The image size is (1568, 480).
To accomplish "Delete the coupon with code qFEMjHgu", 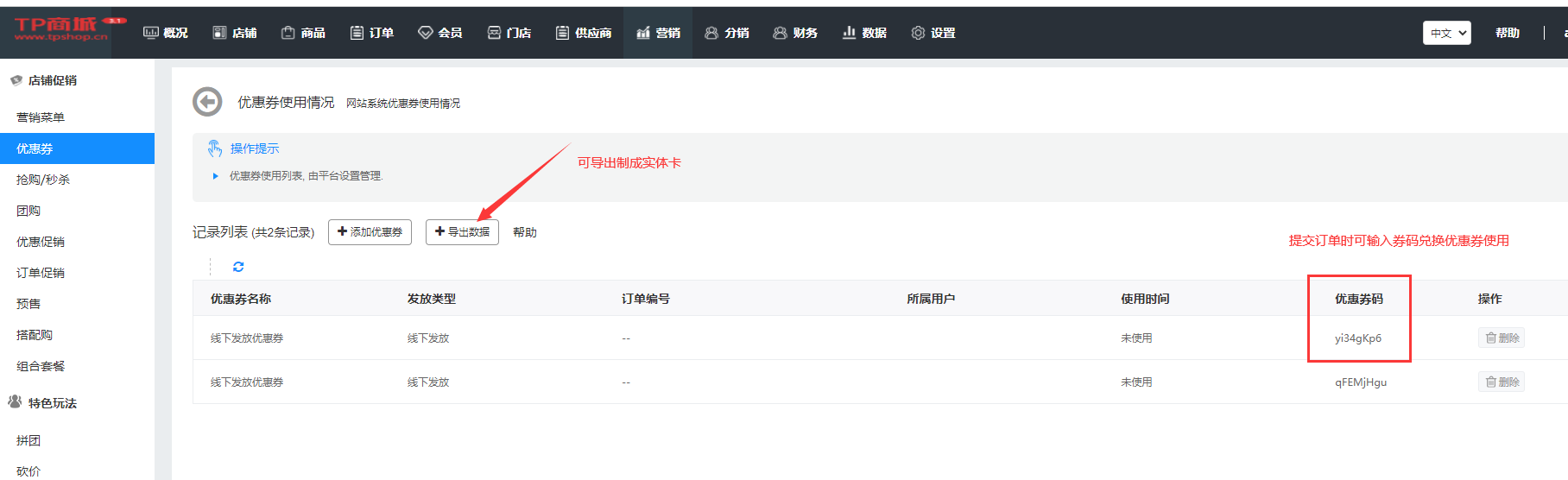I will (1502, 382).
